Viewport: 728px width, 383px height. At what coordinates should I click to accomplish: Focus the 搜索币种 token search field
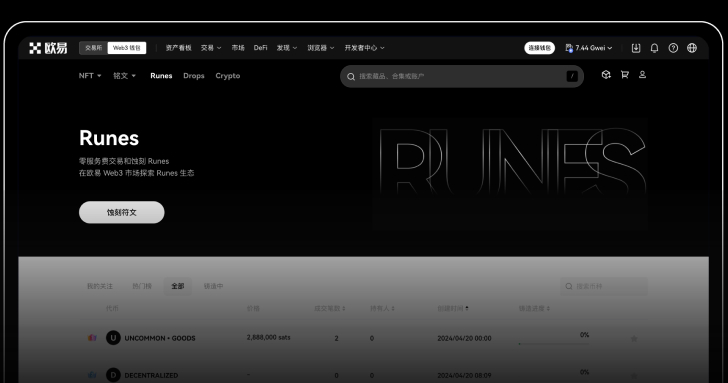604,286
